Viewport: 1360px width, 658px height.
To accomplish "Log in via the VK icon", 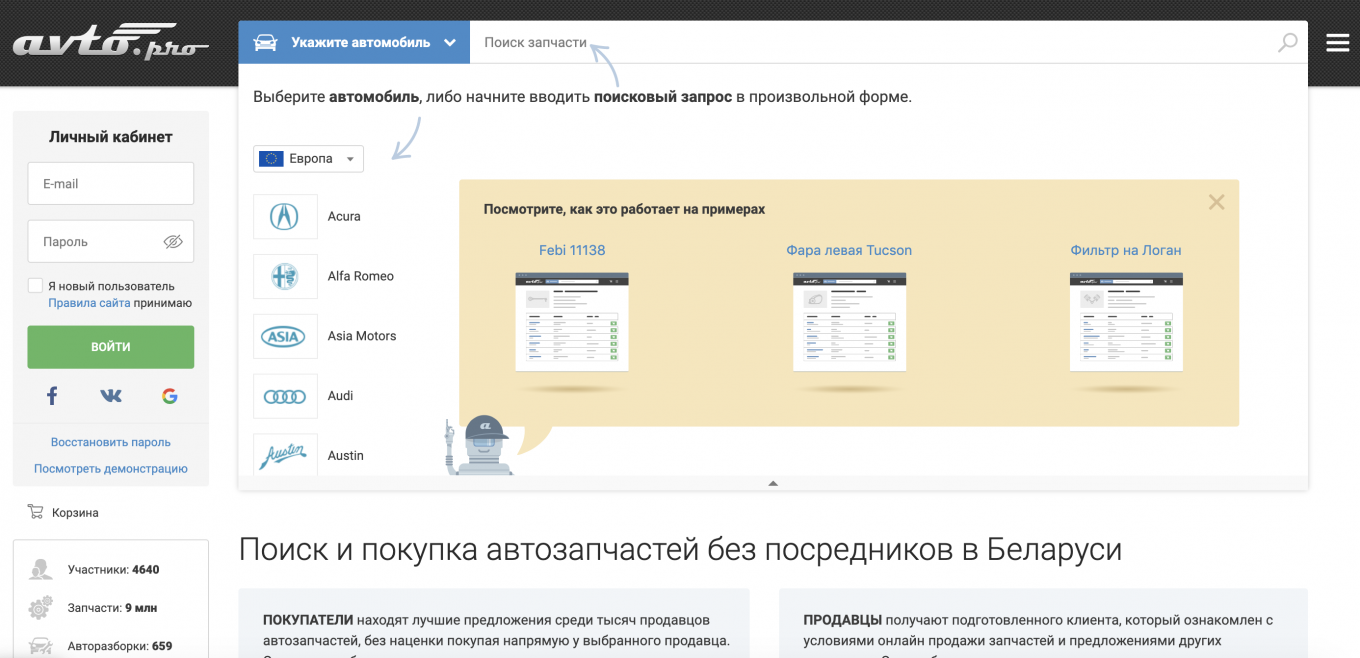I will tap(110, 395).
